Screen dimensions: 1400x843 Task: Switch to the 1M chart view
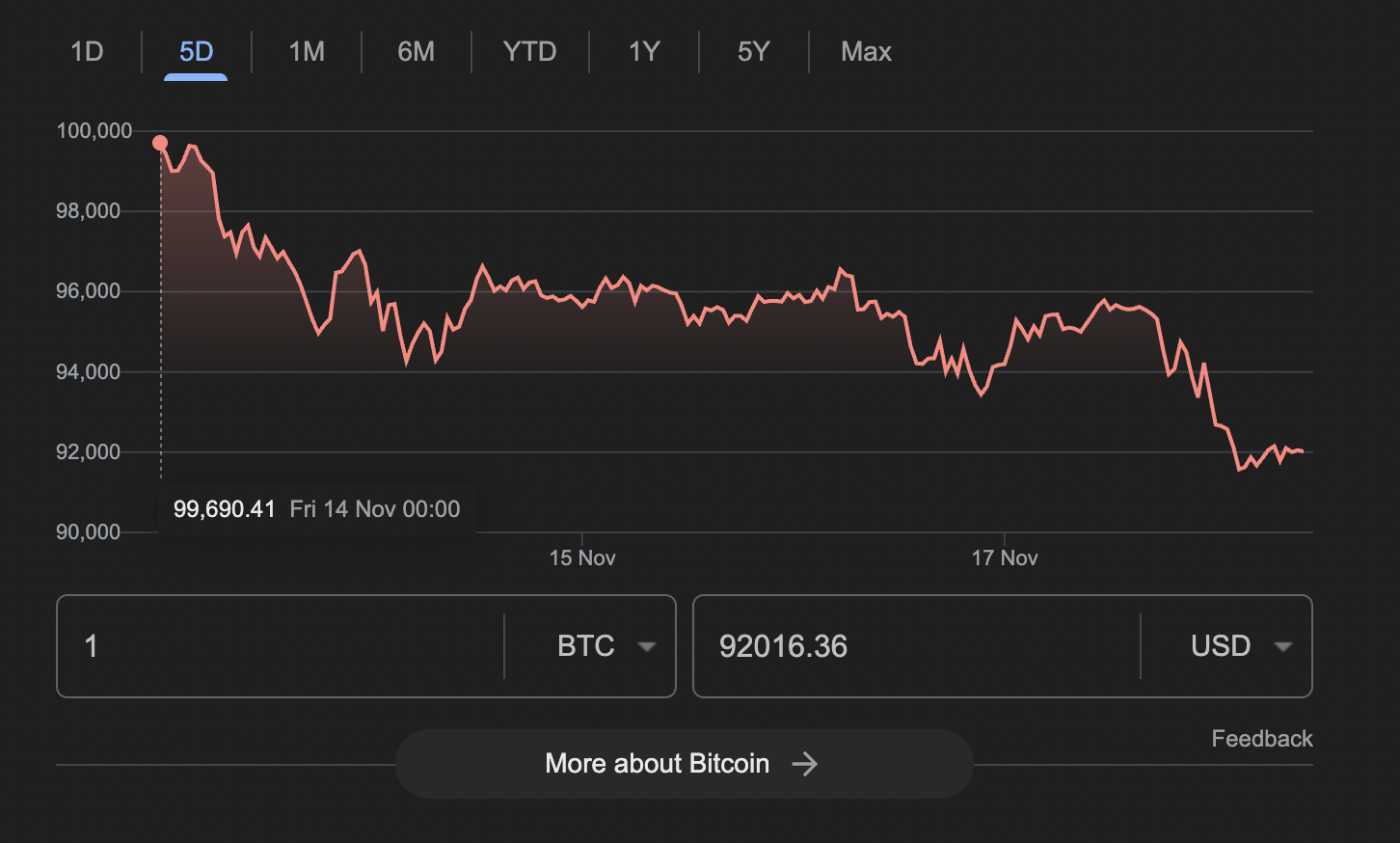pyautogui.click(x=305, y=52)
